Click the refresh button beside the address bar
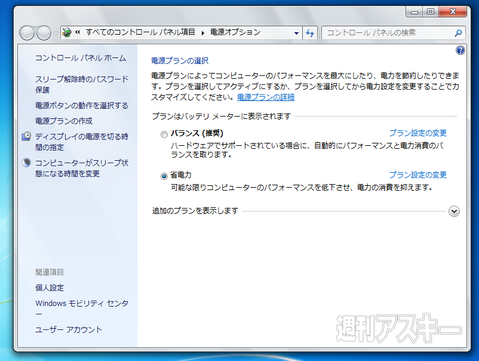Image resolution: width=479 pixels, height=361 pixels. pyautogui.click(x=310, y=33)
